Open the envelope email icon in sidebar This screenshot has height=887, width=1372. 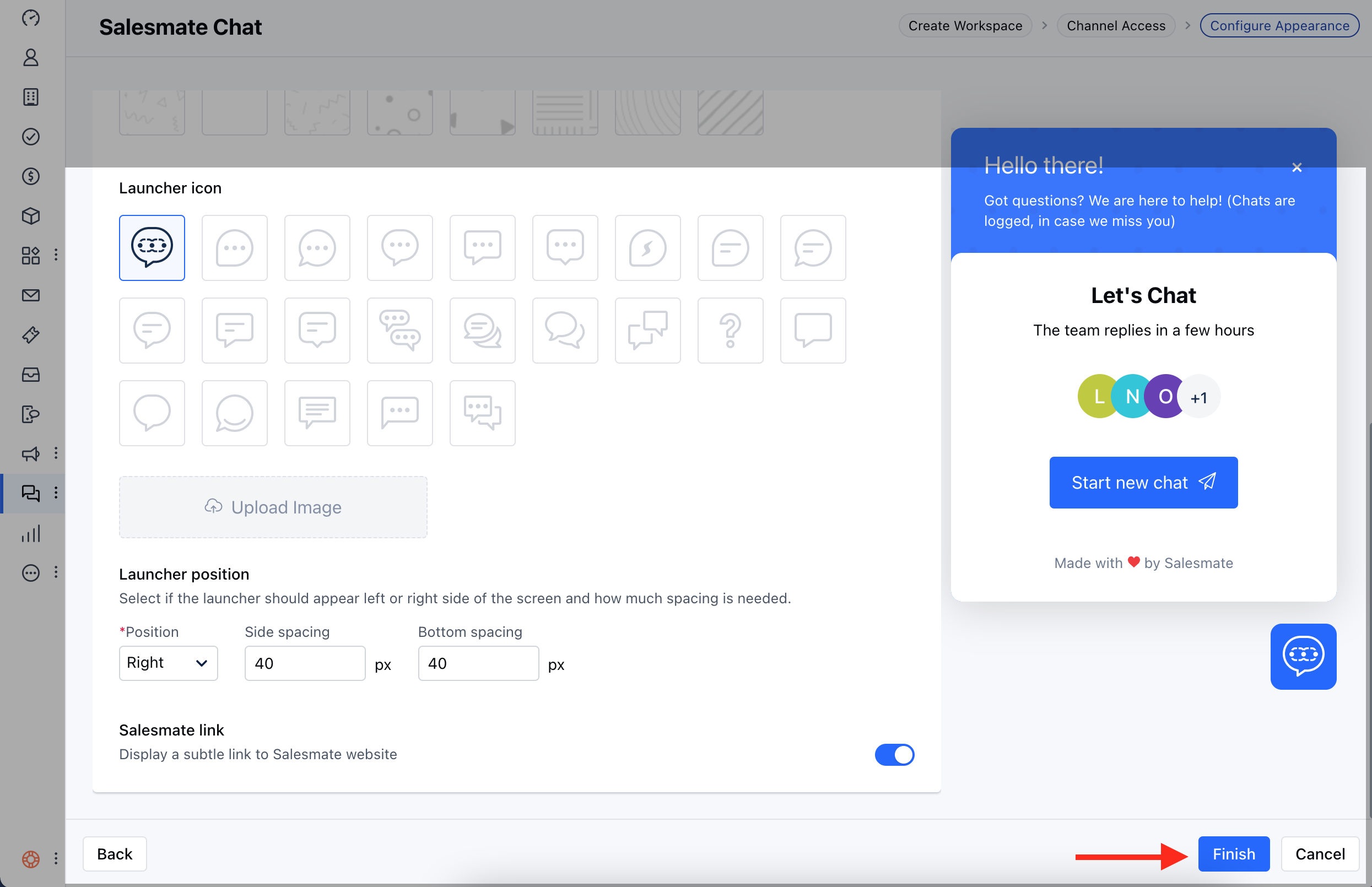tap(30, 295)
